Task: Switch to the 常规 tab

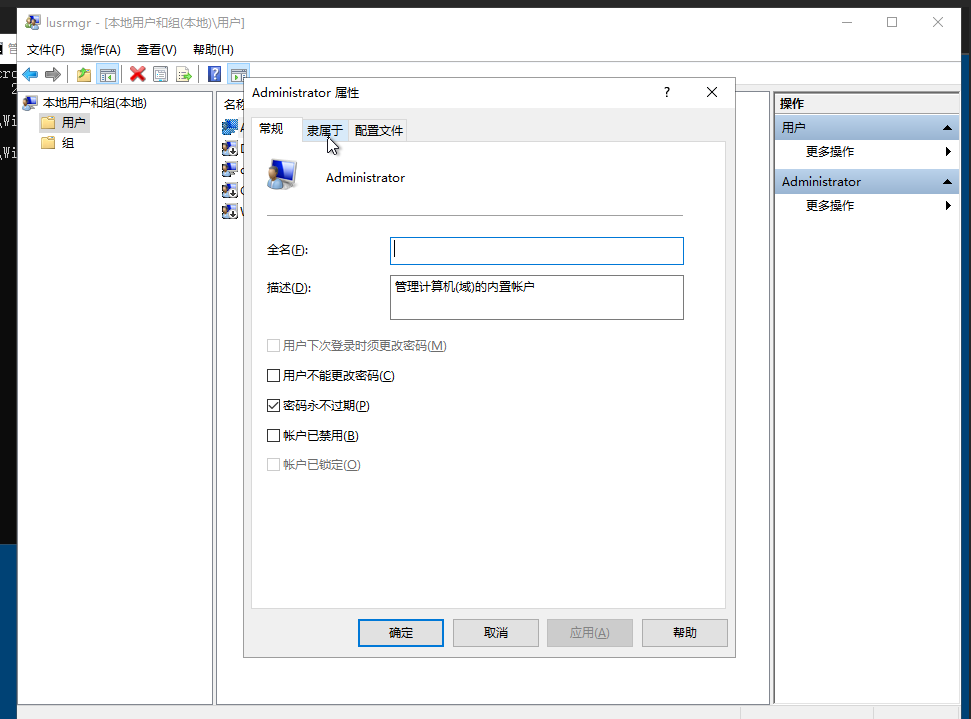Action: 271,129
